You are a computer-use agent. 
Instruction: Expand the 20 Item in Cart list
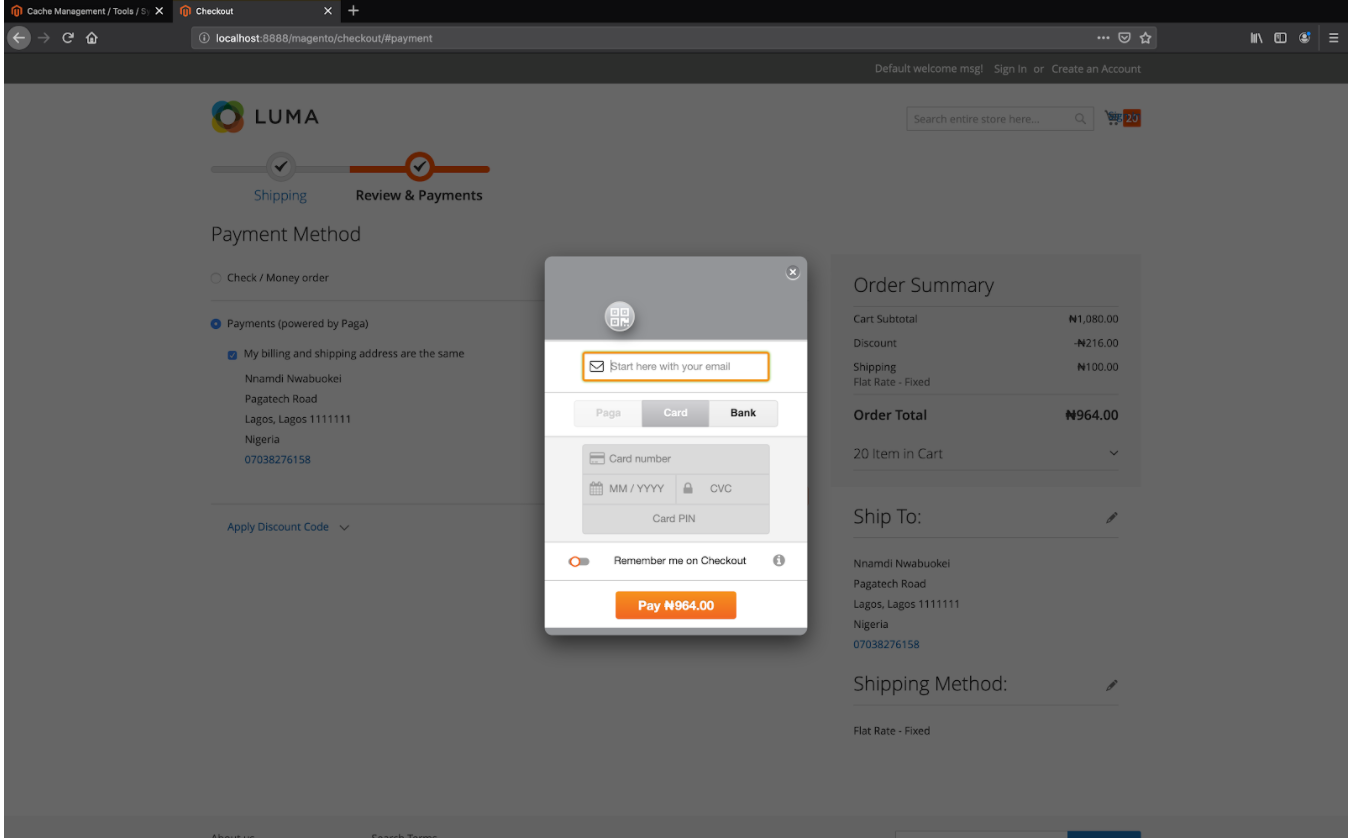pyautogui.click(x=985, y=453)
